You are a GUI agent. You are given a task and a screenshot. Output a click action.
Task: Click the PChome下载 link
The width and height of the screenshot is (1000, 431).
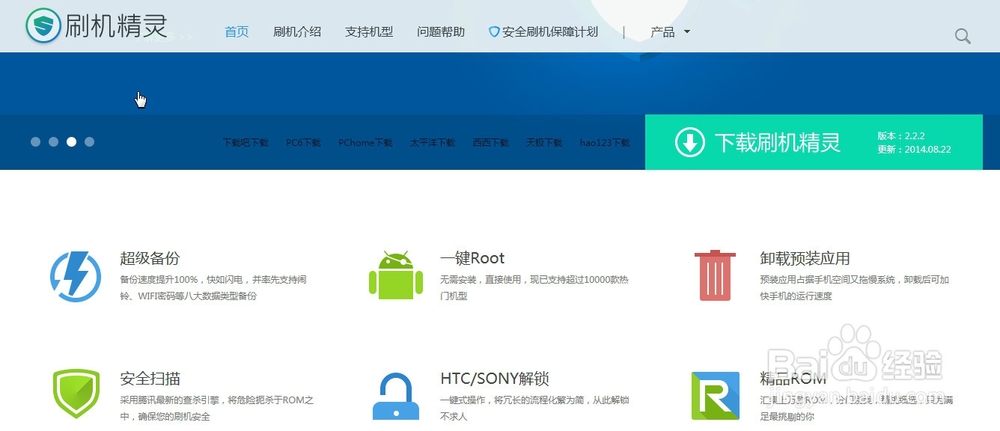coord(365,143)
